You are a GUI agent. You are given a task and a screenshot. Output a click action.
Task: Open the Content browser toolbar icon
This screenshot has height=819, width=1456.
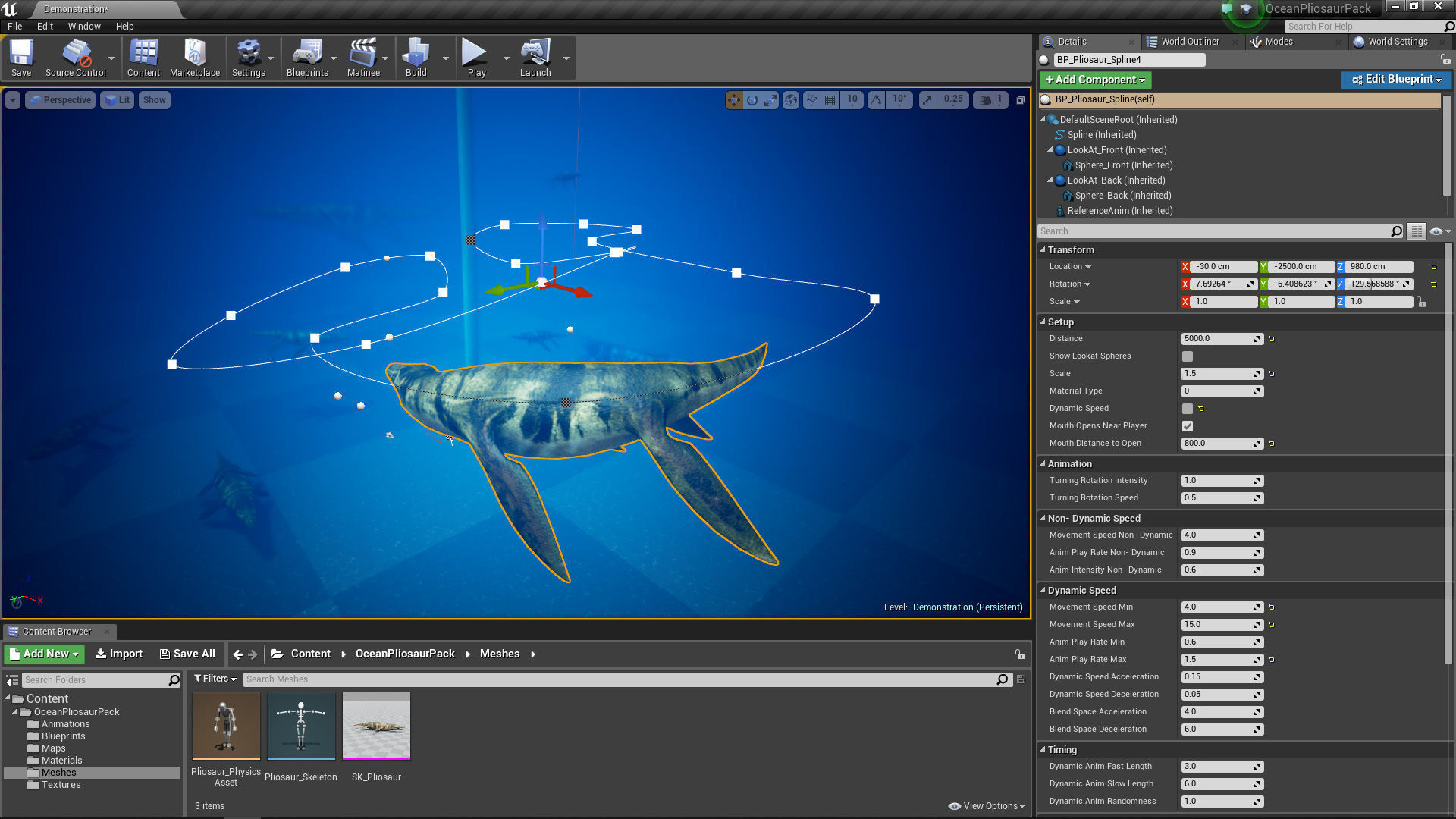pyautogui.click(x=143, y=58)
